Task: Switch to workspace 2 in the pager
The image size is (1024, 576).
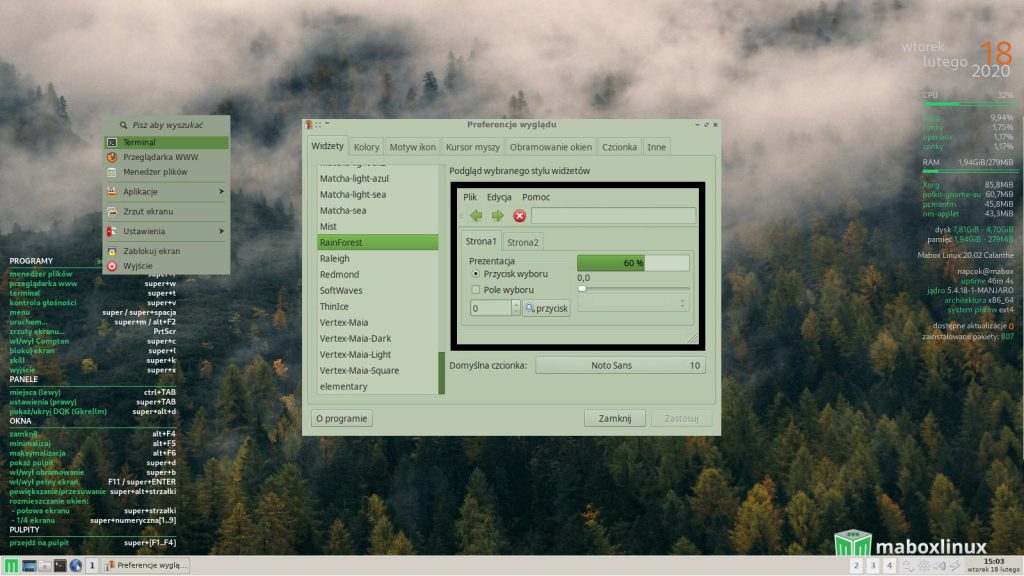Action: click(857, 566)
